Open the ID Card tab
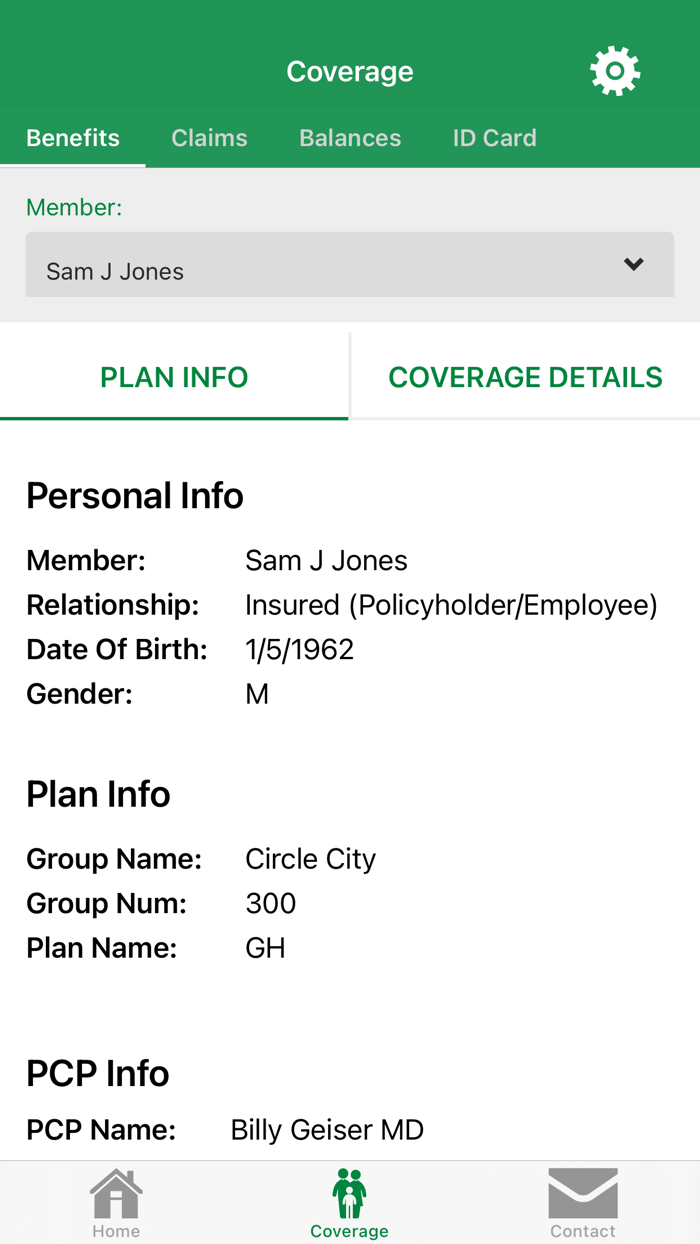This screenshot has height=1244, width=700. [x=494, y=138]
